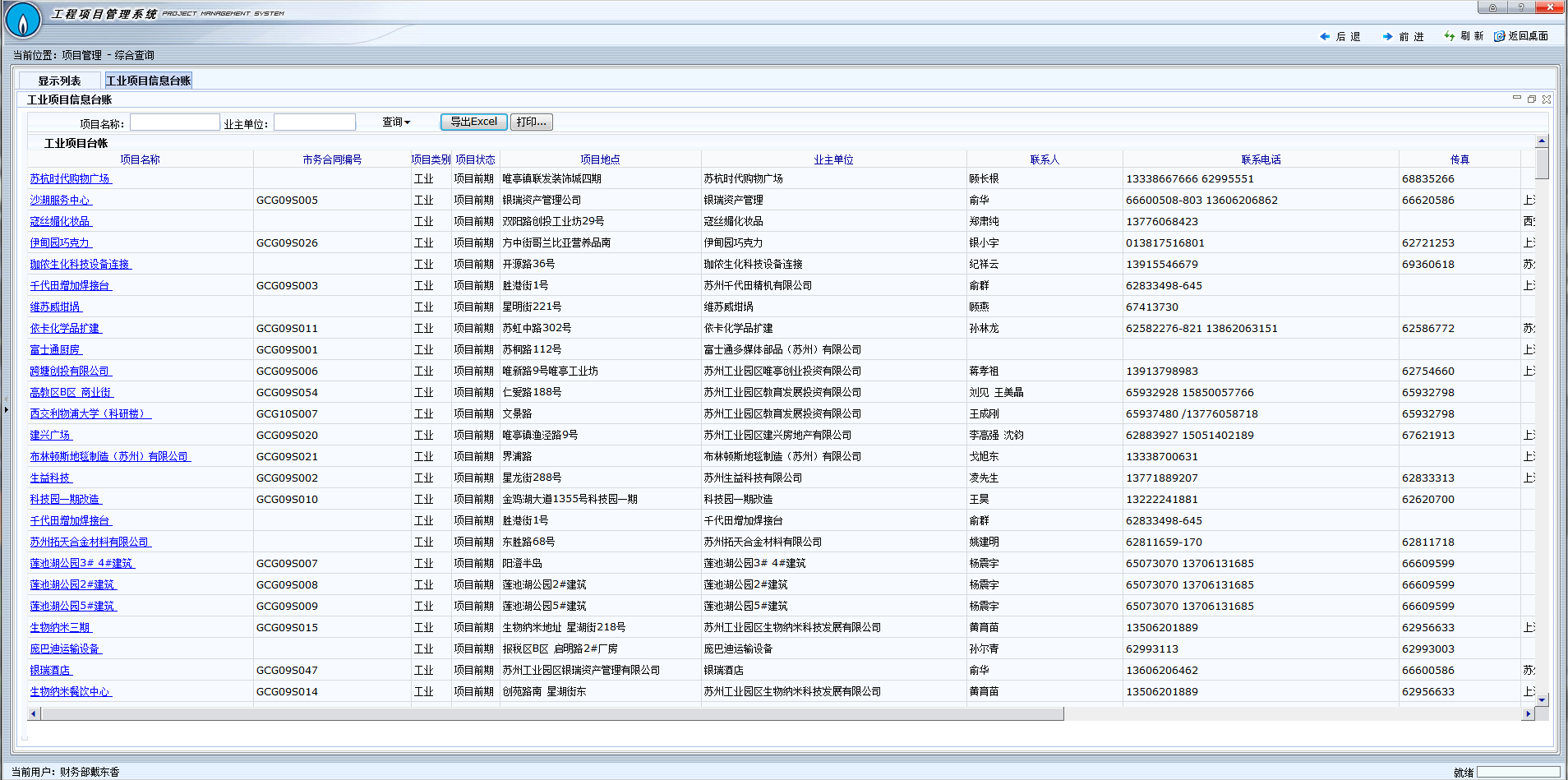Image resolution: width=1568 pixels, height=780 pixels.
Task: Click the 打印... button
Action: [532, 122]
